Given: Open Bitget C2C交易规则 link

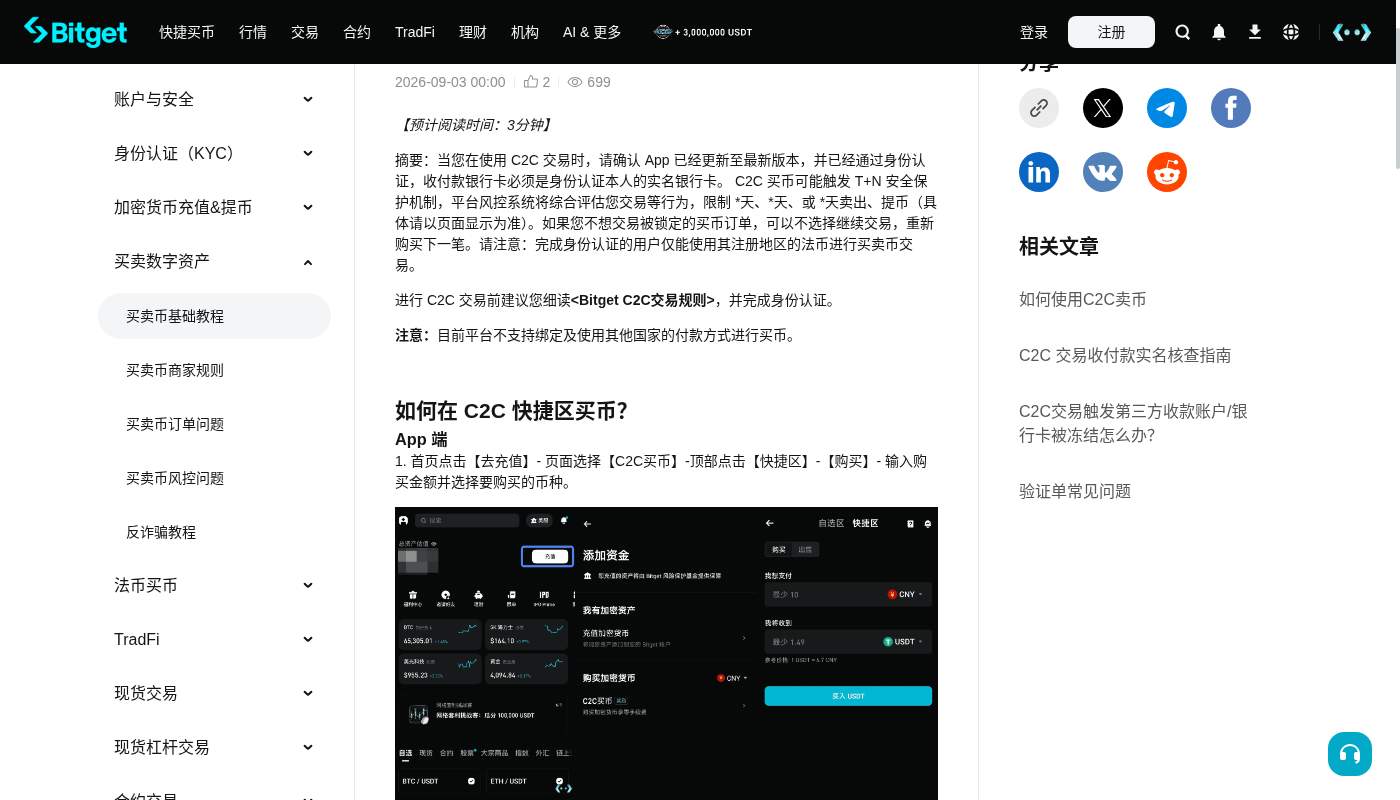Looking at the screenshot, I should 643,300.
